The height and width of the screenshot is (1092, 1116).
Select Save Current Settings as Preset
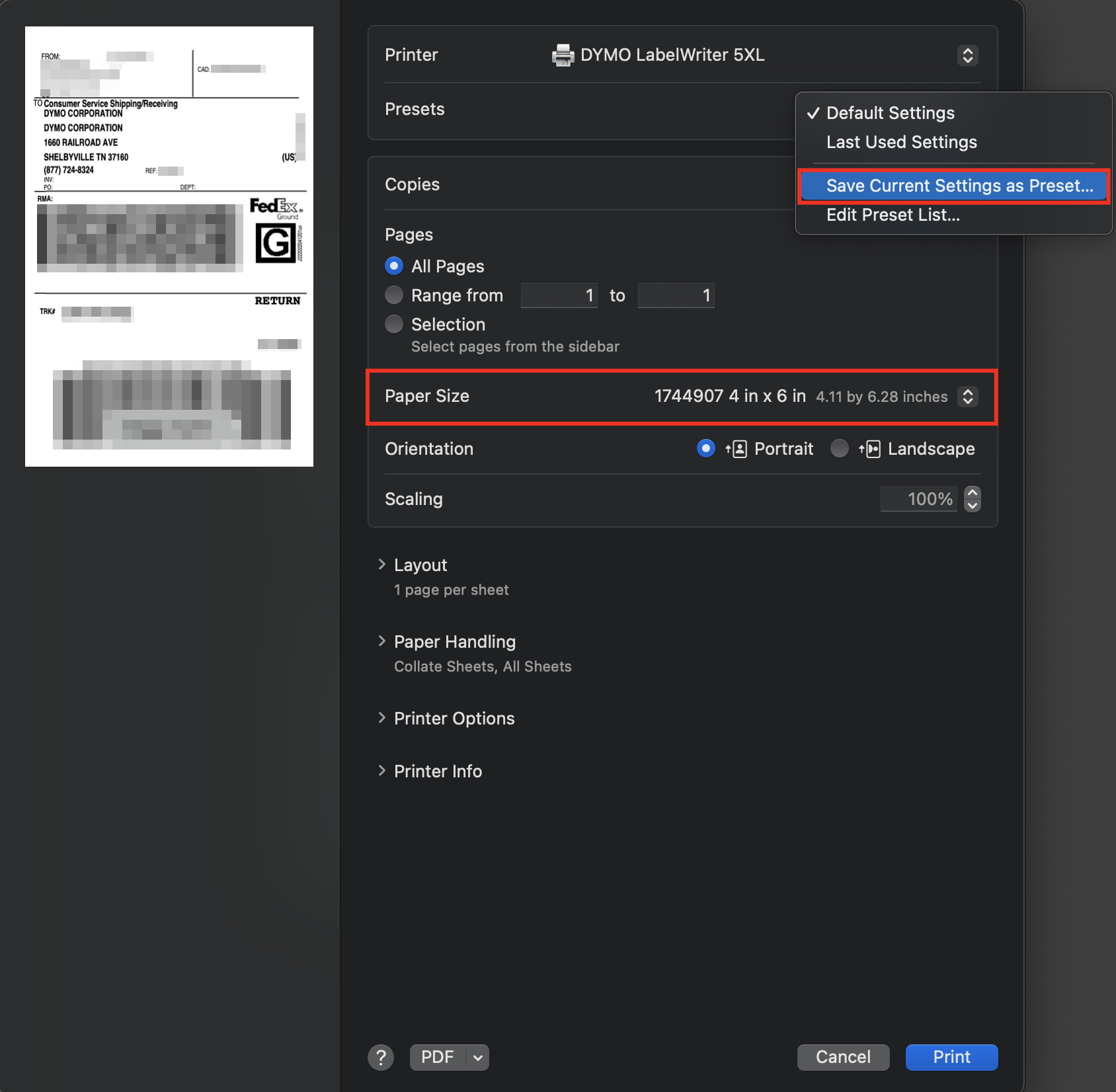click(x=953, y=186)
